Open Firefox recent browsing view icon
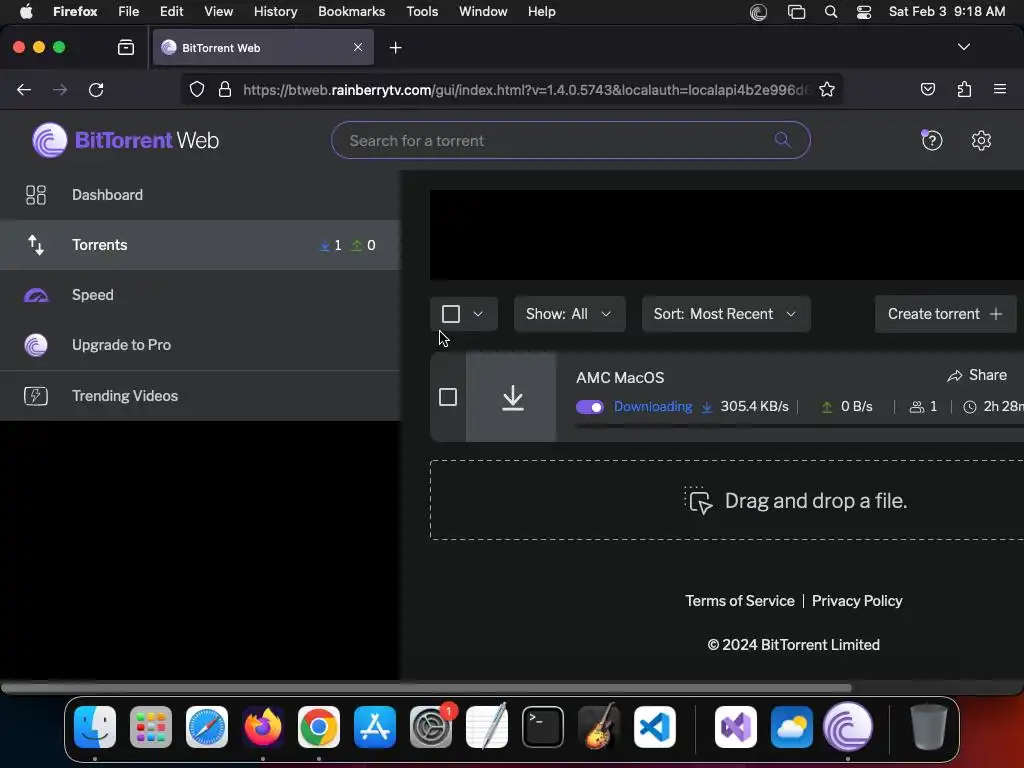 click(125, 47)
